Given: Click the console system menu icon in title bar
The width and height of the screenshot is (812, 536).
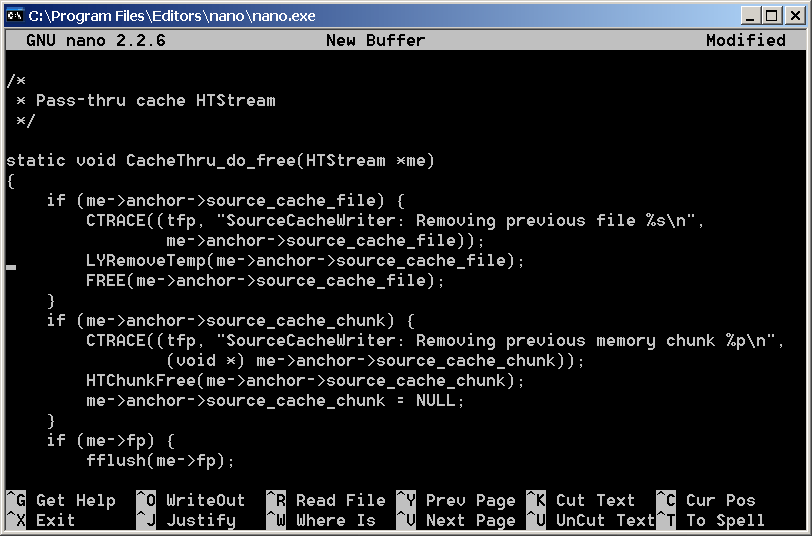Looking at the screenshot, I should click(x=15, y=15).
